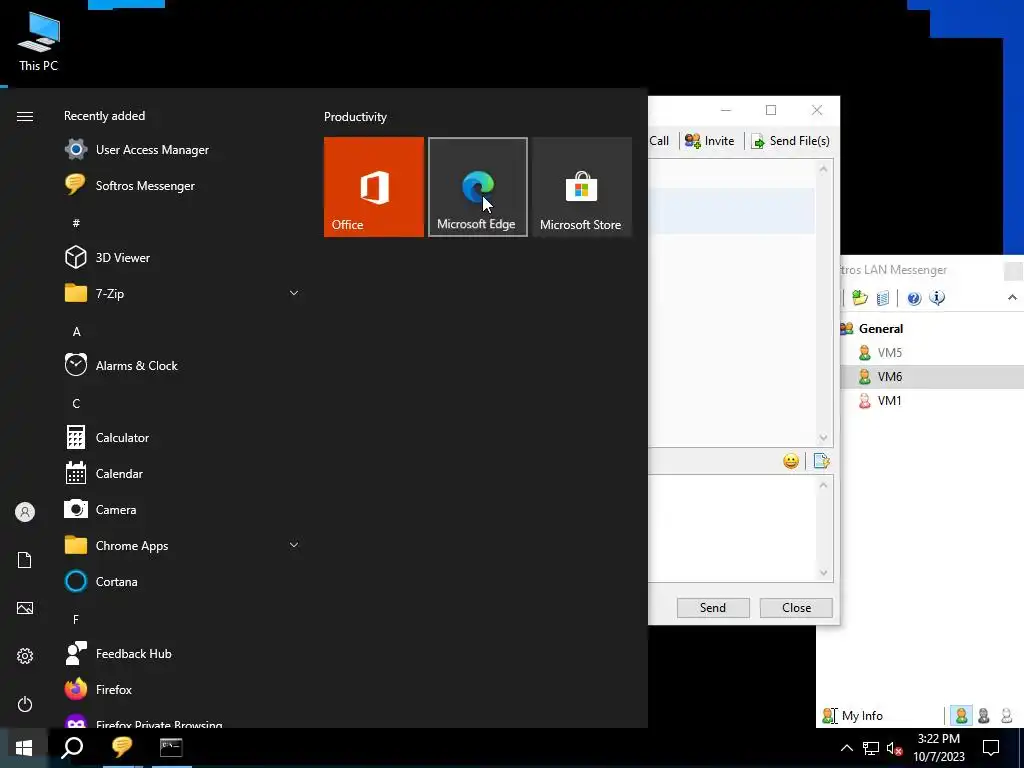The image size is (1024, 768).
Task: Set status to Offline white user icon
Action: pyautogui.click(x=1006, y=716)
